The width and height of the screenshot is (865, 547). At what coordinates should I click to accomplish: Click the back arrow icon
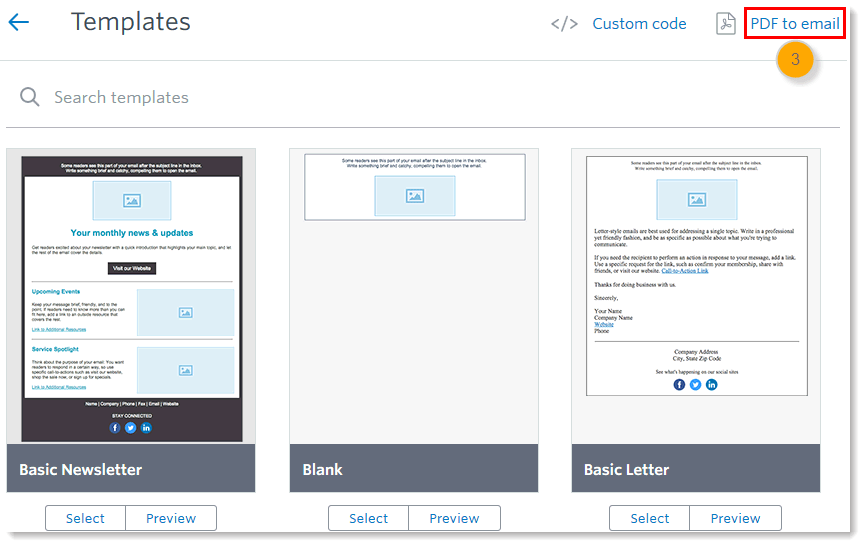click(x=18, y=22)
